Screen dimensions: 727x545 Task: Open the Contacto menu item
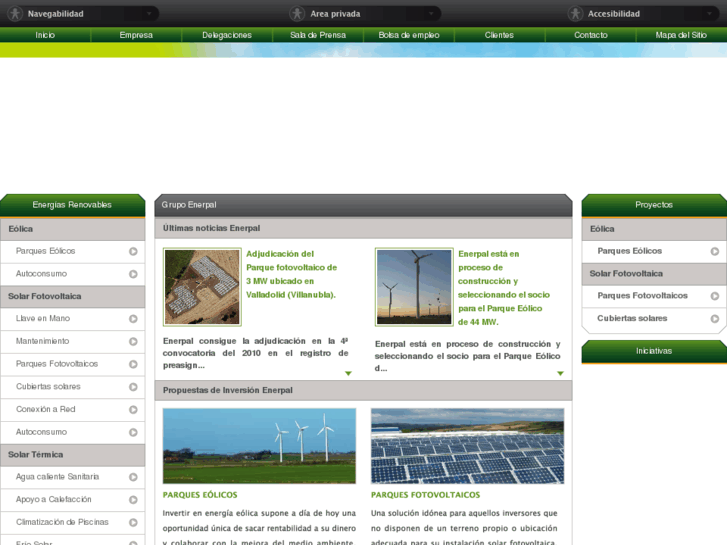click(x=590, y=35)
